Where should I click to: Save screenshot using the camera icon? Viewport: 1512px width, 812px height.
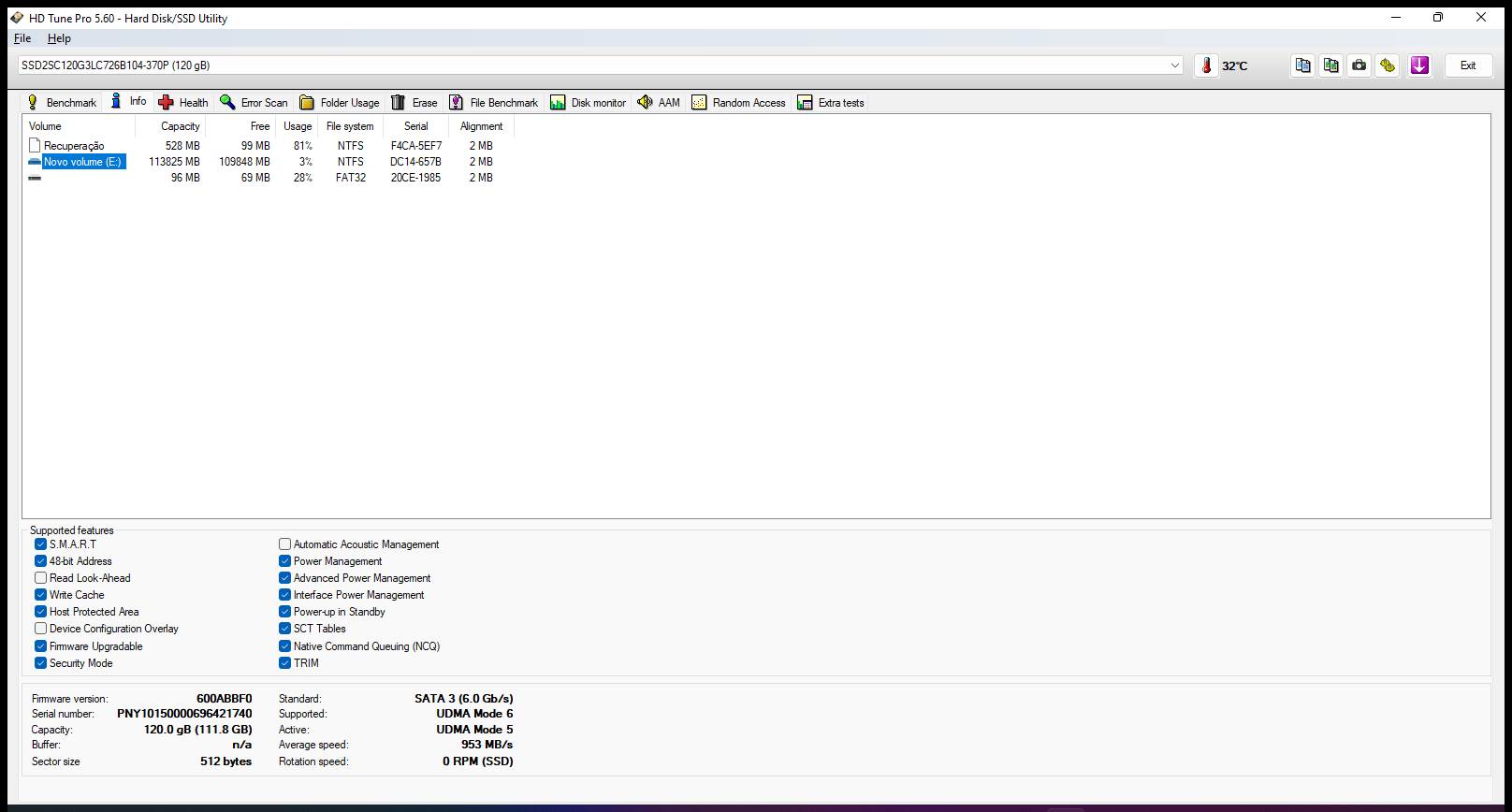pyautogui.click(x=1359, y=65)
